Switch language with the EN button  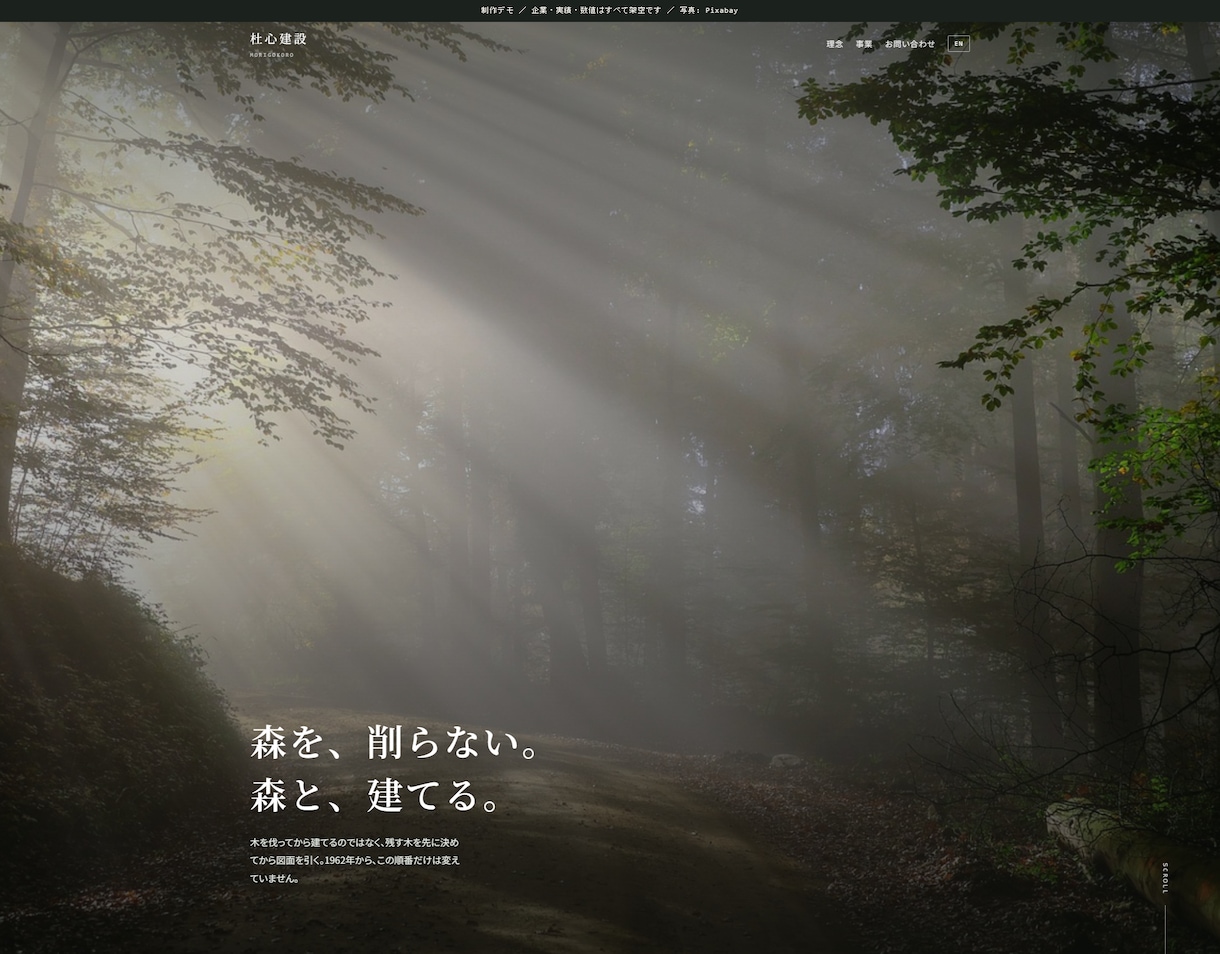coord(958,44)
